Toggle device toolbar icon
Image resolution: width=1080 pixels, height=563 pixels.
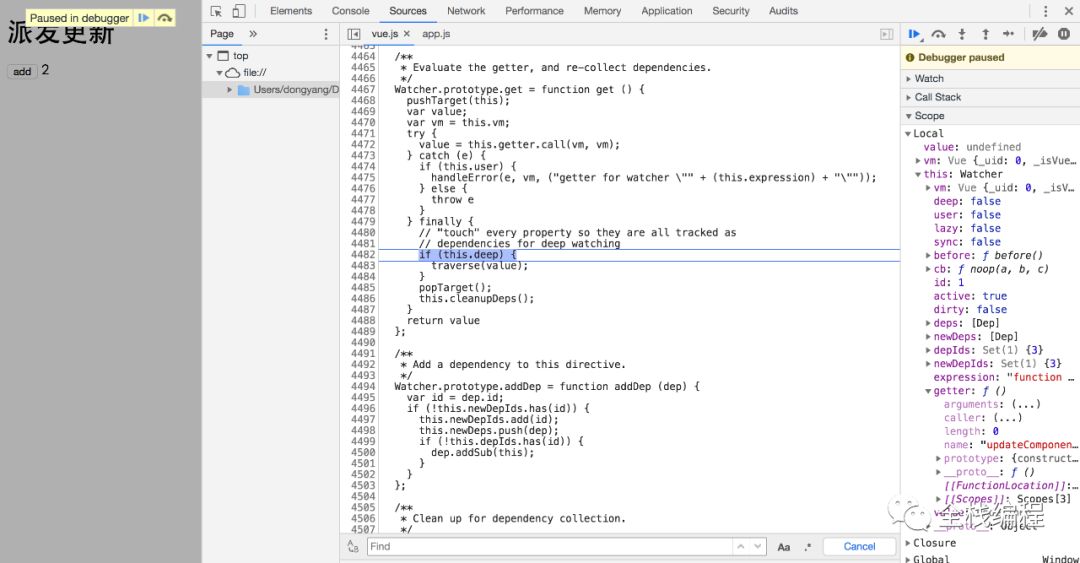[238, 11]
